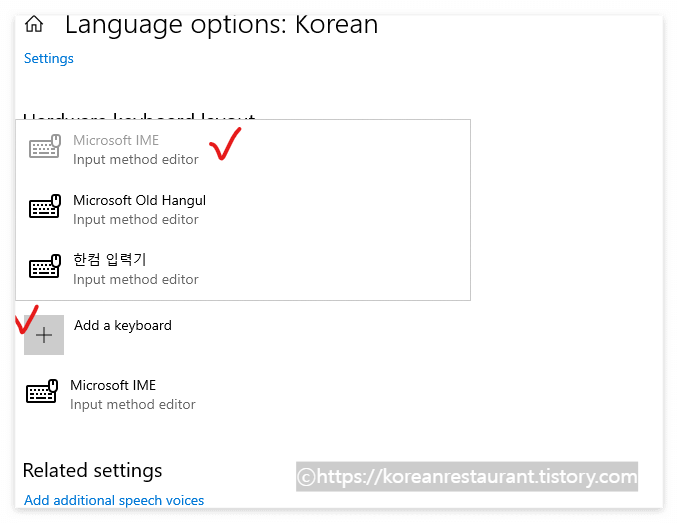Open Add additional speech voices link

pyautogui.click(x=114, y=500)
